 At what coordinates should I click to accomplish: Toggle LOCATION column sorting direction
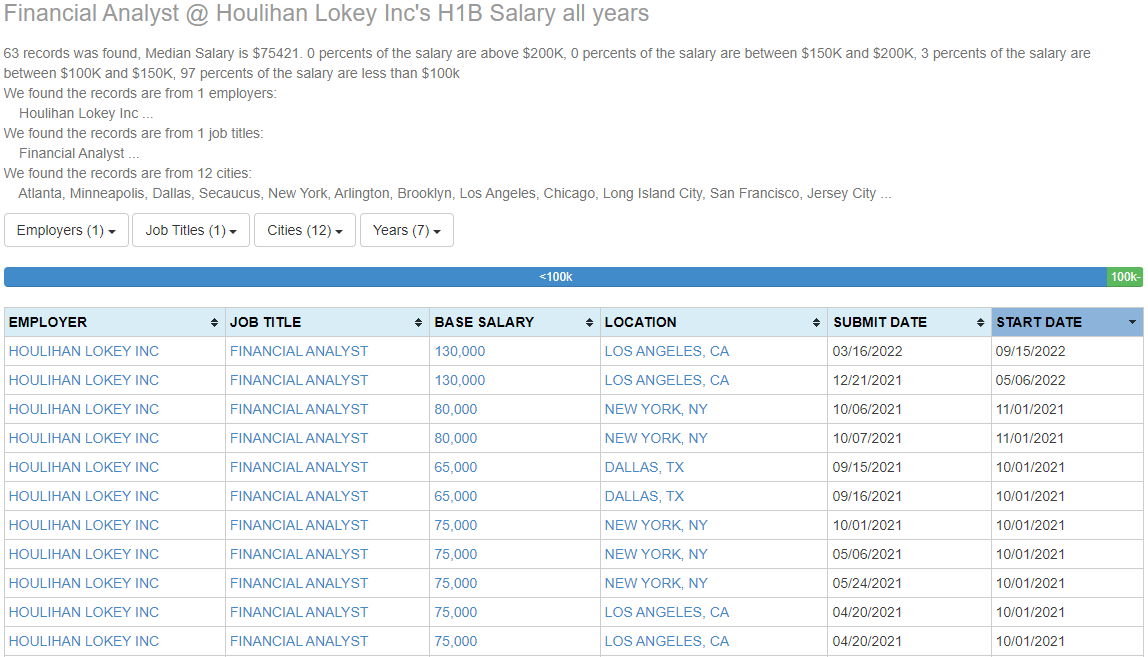pos(818,322)
